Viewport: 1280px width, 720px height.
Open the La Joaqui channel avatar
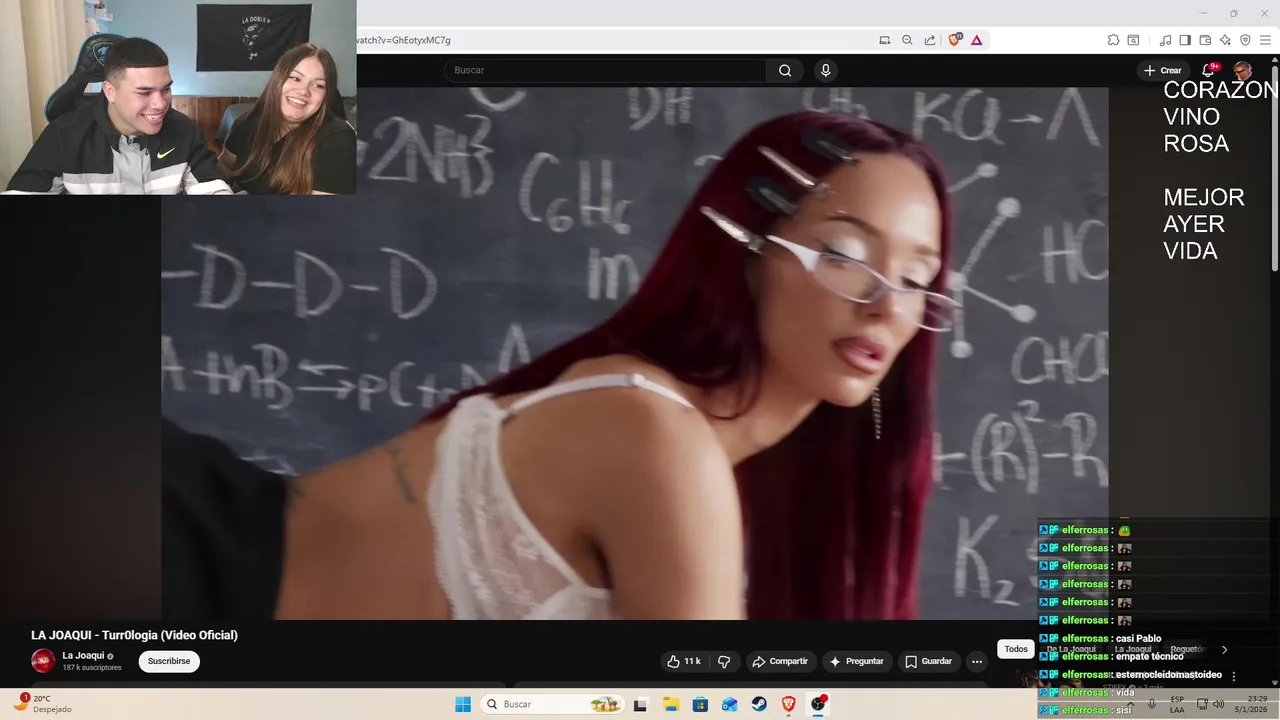click(x=43, y=660)
